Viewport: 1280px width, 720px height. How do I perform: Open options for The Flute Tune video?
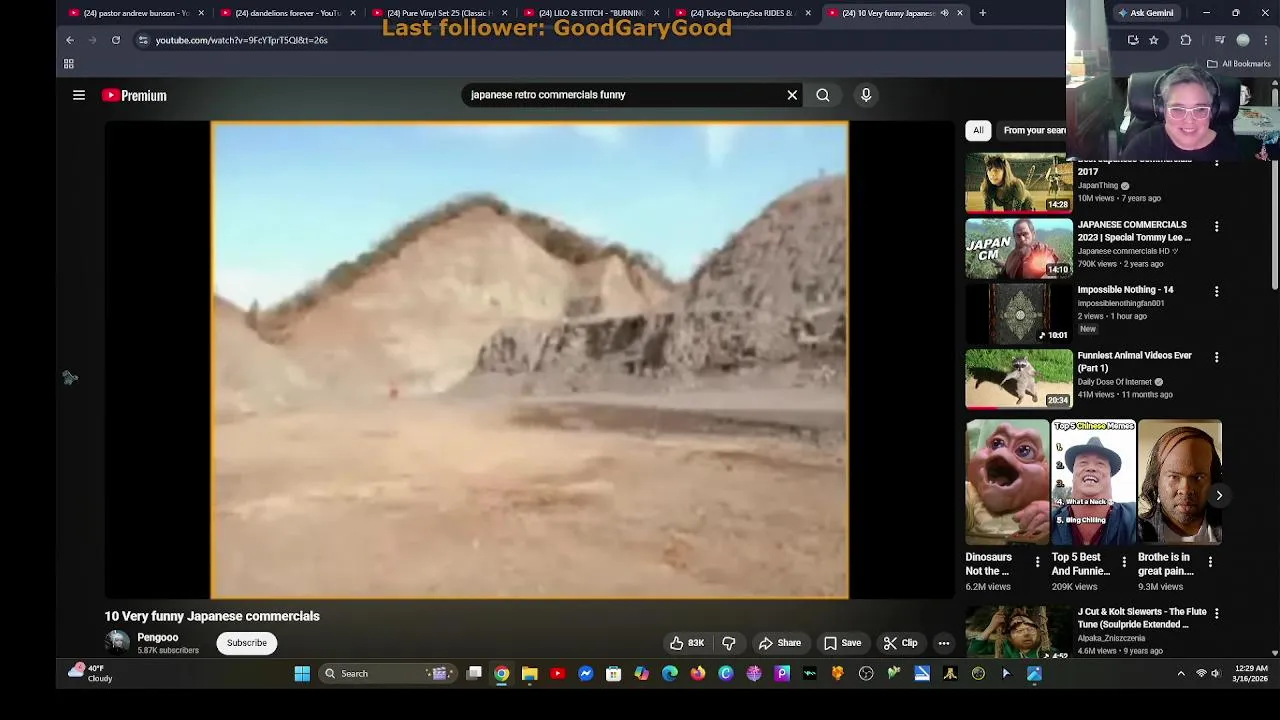coord(1216,614)
